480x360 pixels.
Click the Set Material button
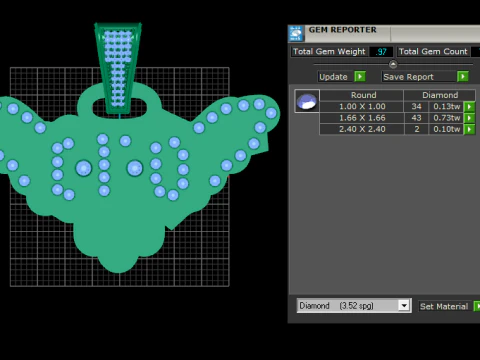coord(445,306)
